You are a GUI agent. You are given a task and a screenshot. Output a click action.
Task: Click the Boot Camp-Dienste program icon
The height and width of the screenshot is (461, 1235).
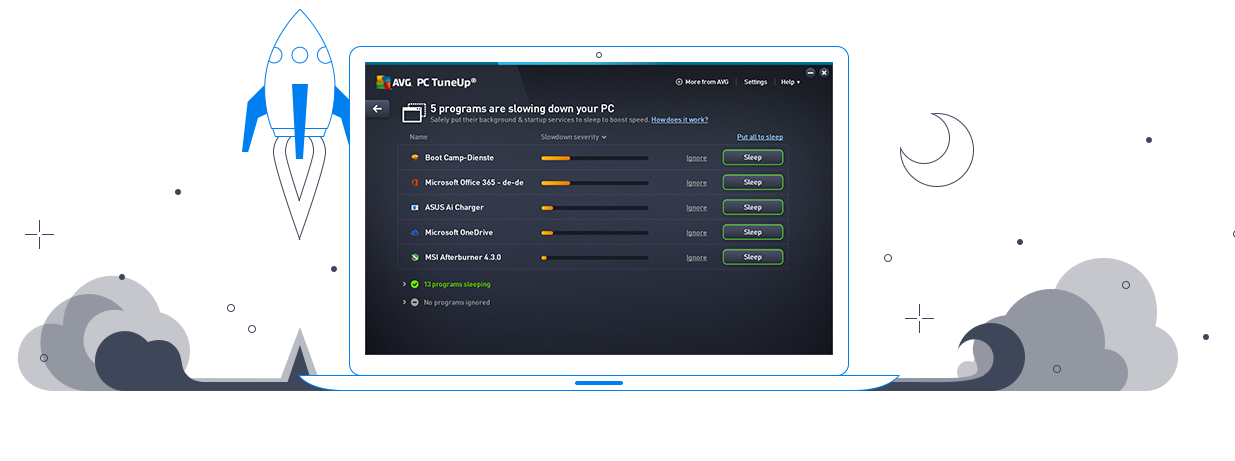point(414,158)
